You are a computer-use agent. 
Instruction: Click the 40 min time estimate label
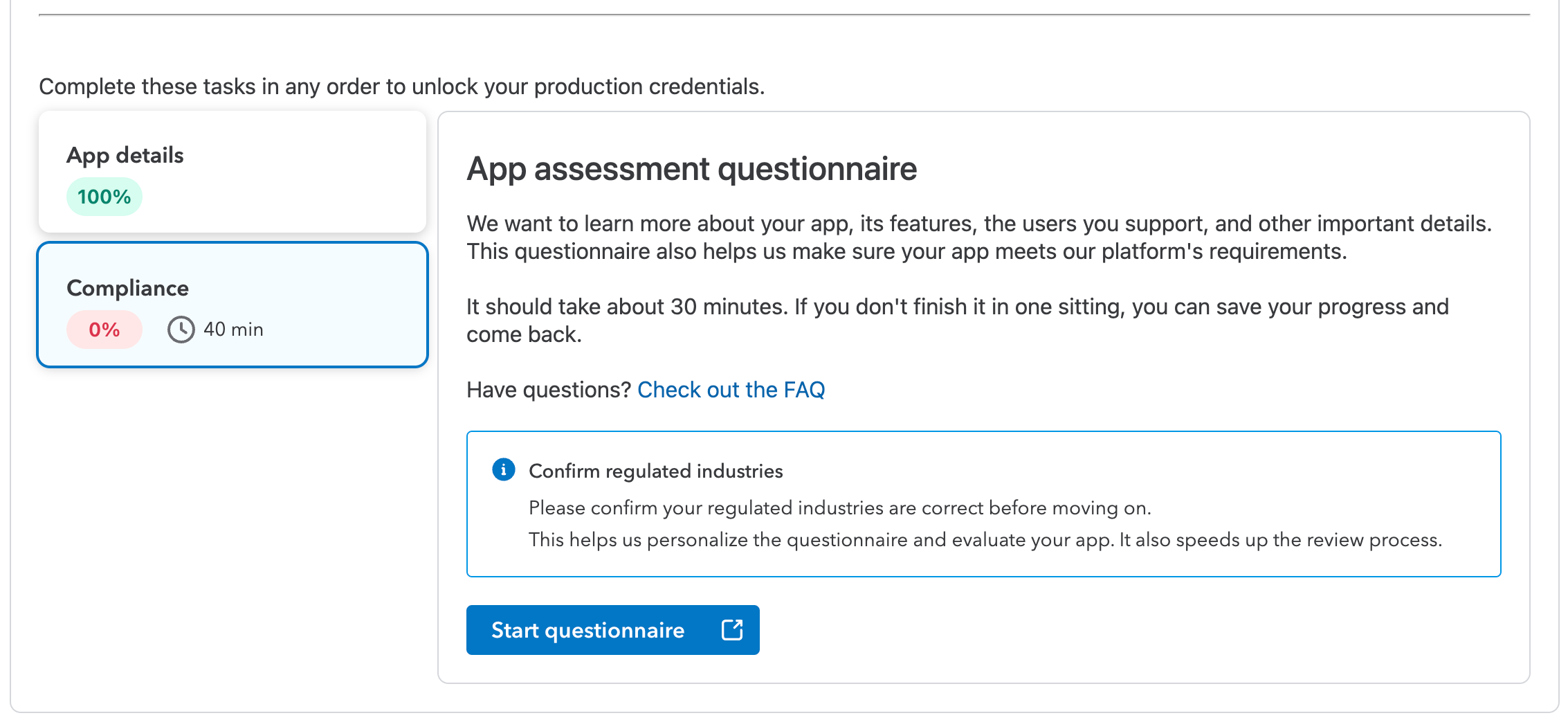(233, 330)
